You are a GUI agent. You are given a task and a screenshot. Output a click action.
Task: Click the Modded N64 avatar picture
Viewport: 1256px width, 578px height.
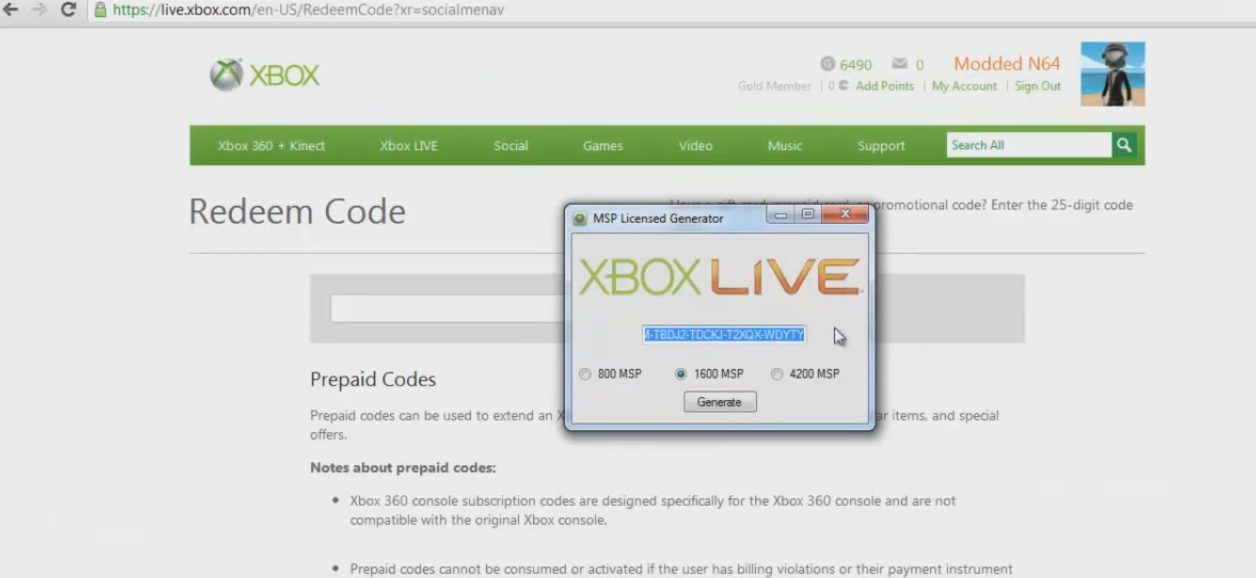[1113, 74]
